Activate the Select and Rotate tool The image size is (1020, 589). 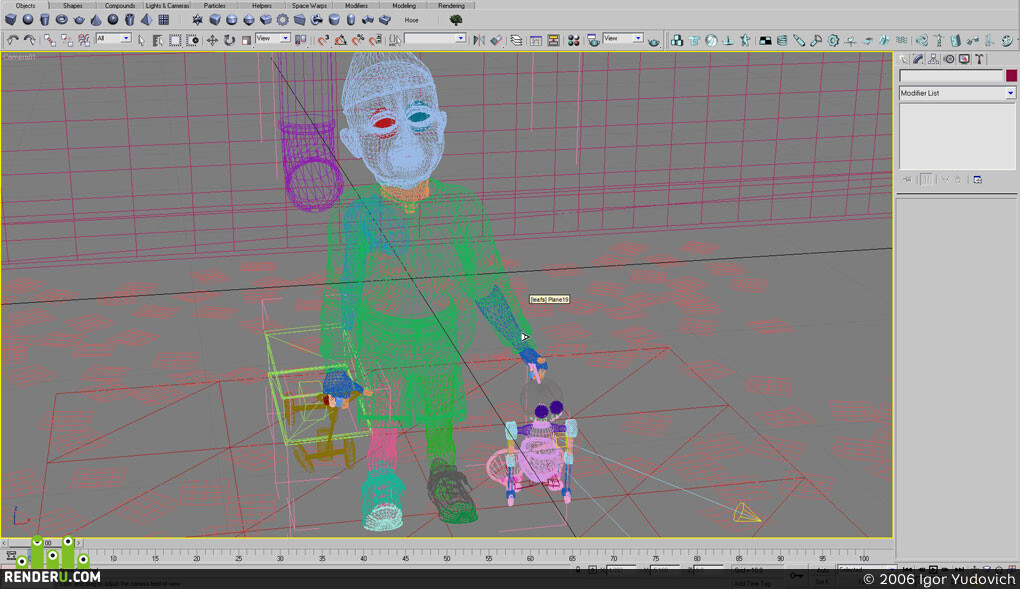(229, 40)
